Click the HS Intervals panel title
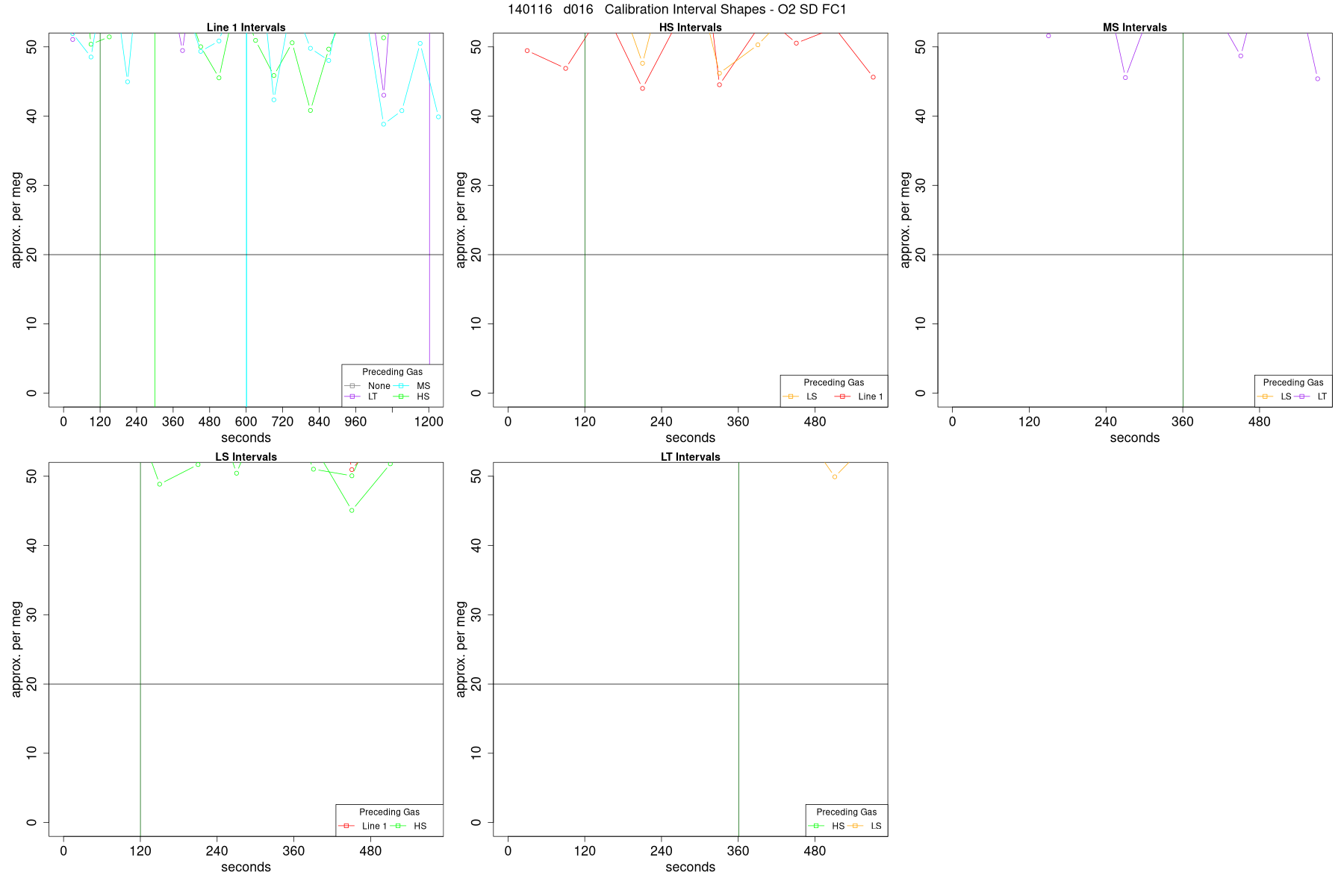This screenshot has width=1344, height=896. (690, 28)
